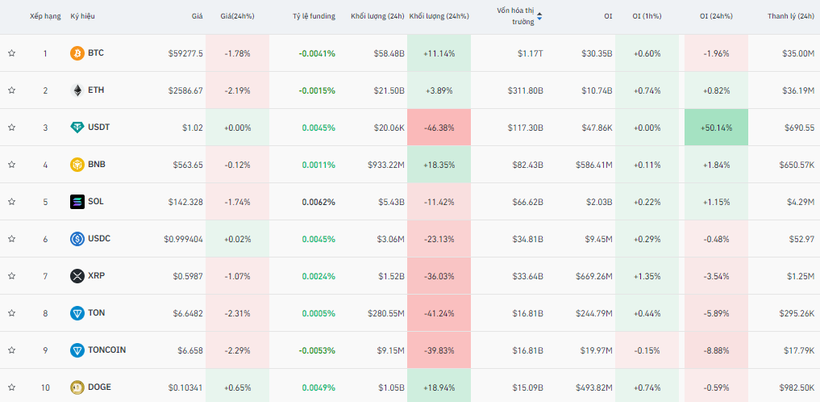Open the TON symbol link
This screenshot has width=820, height=402.
[96, 313]
